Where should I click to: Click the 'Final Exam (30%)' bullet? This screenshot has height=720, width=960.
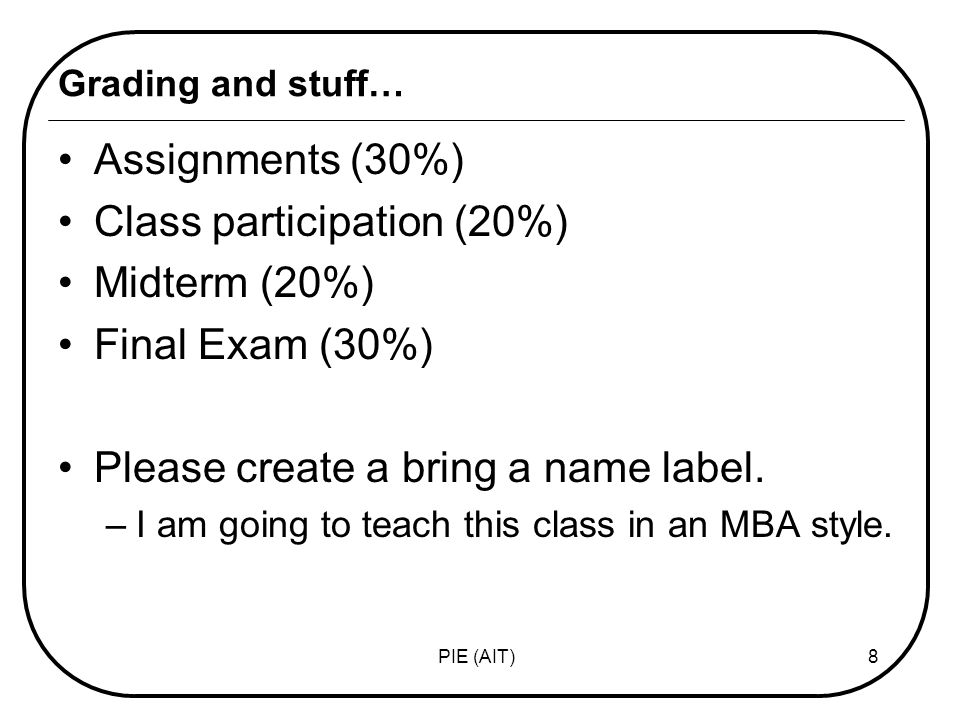263,345
